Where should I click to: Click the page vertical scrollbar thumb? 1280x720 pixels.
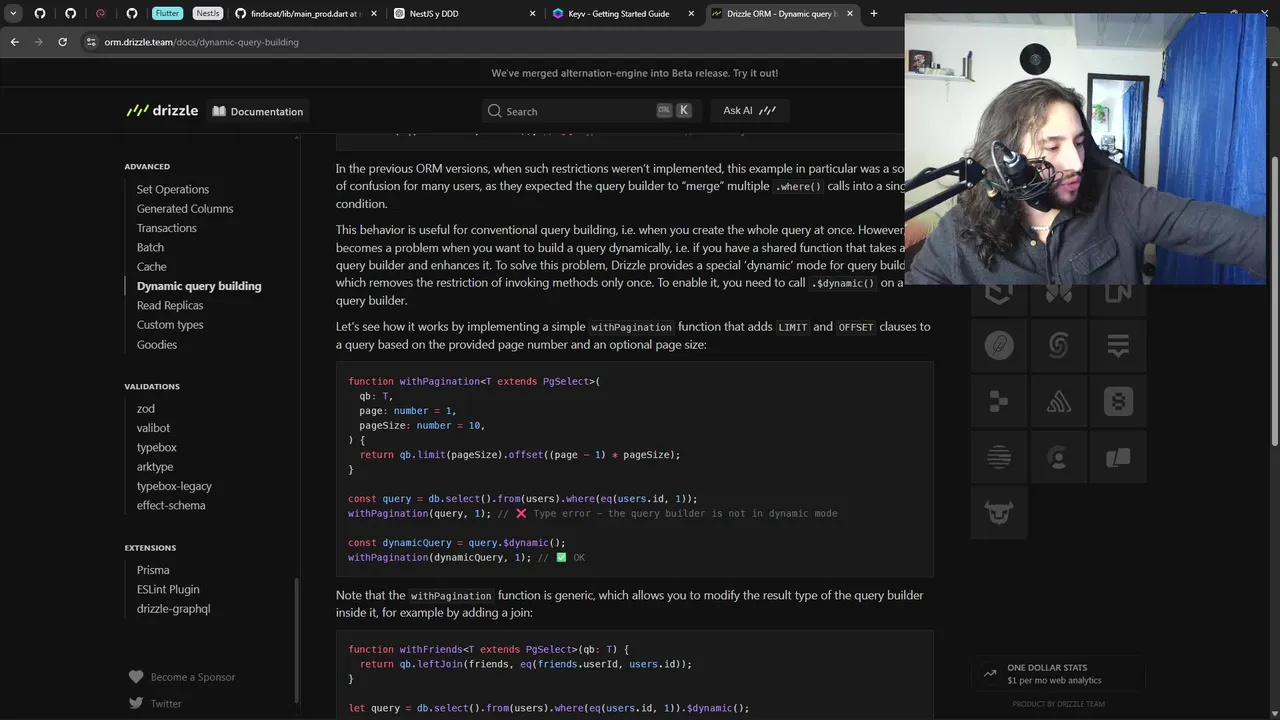(1273, 300)
